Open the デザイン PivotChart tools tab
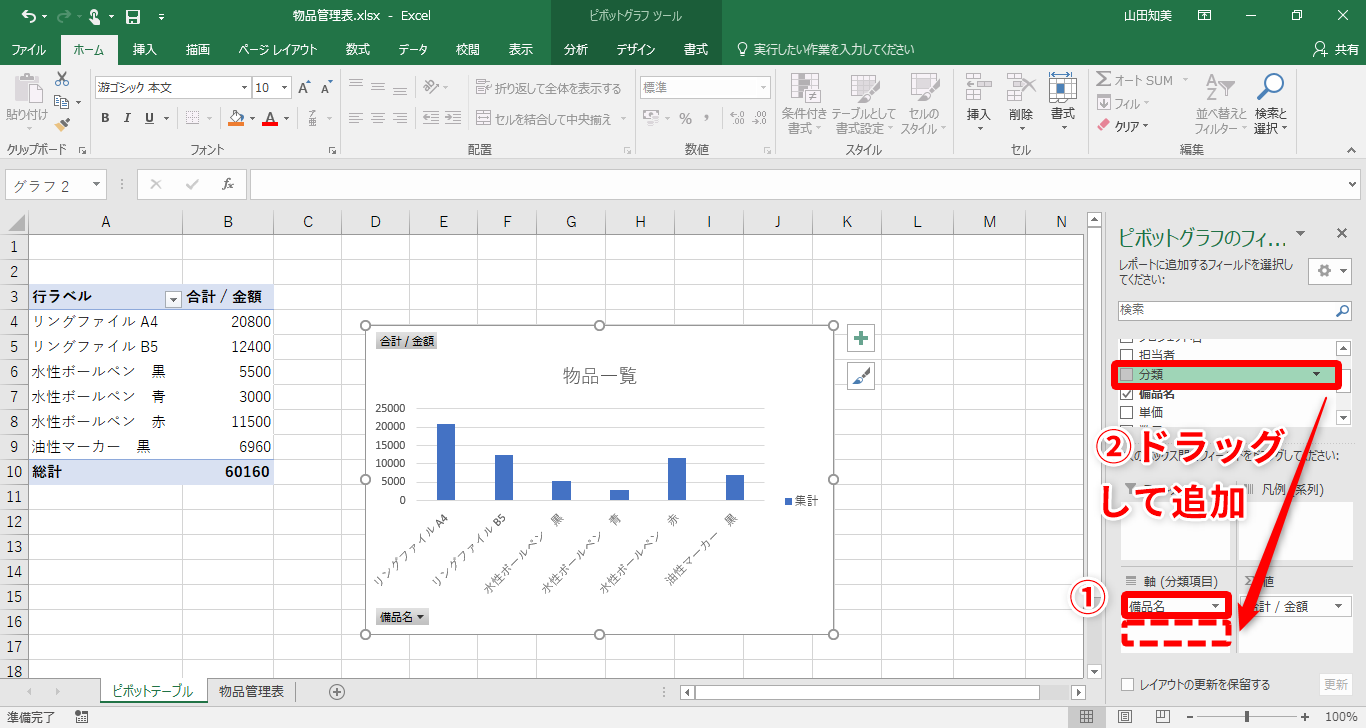The height and width of the screenshot is (728, 1366). 636,49
